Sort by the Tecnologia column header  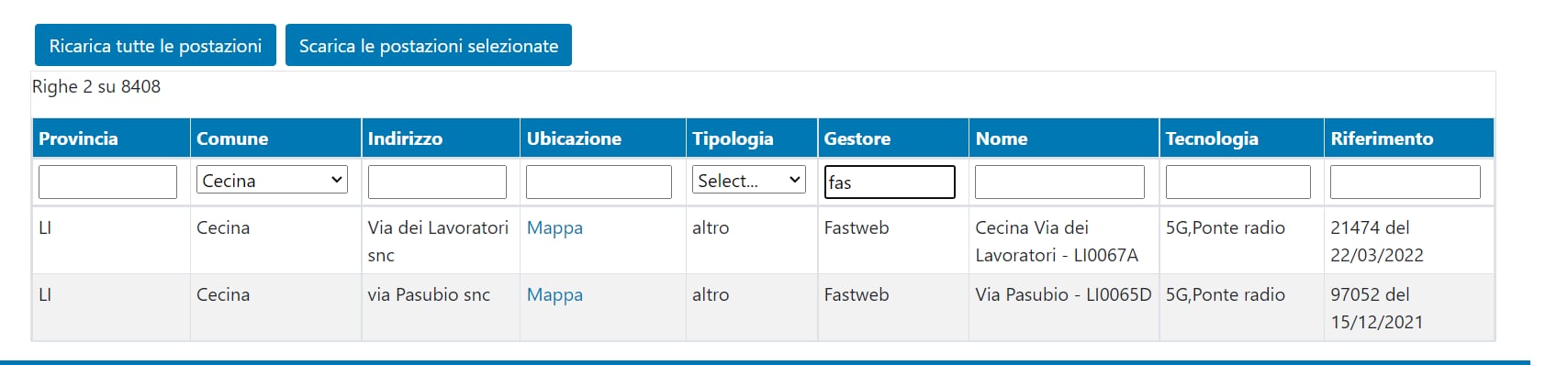point(1212,138)
